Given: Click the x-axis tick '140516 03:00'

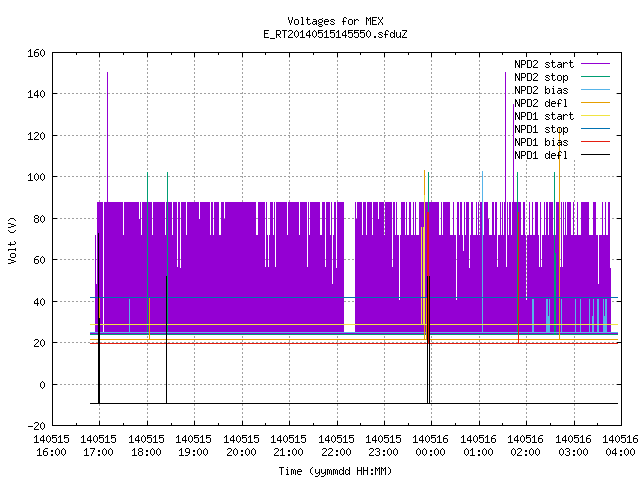Looking at the screenshot, I should tap(573, 446).
